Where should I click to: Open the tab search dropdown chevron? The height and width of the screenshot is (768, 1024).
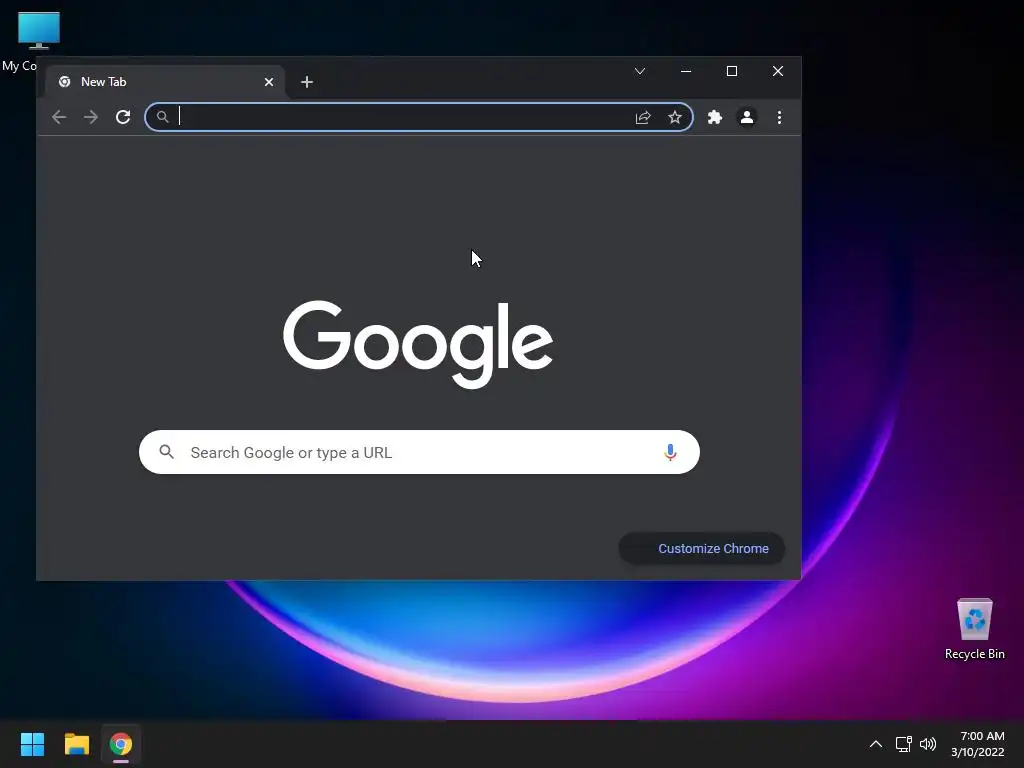(x=640, y=71)
